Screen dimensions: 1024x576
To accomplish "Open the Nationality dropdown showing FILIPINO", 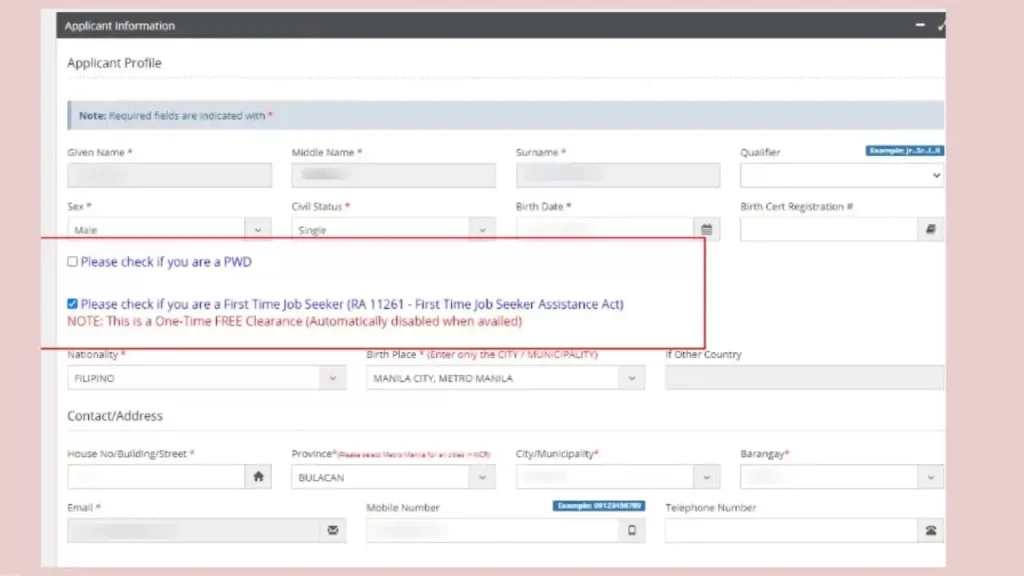I will point(206,378).
